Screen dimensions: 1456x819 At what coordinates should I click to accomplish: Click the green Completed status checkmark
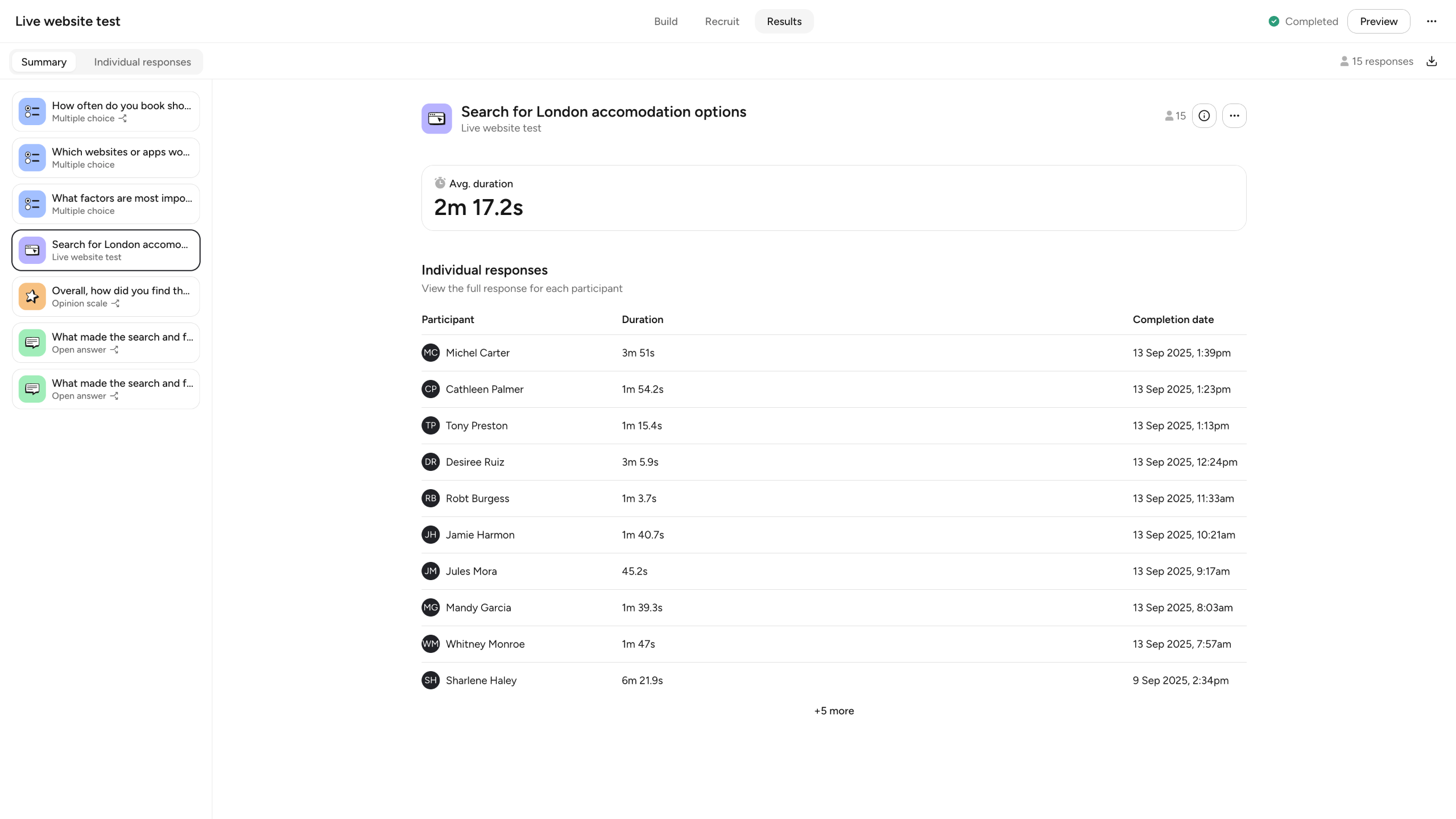1274,22
